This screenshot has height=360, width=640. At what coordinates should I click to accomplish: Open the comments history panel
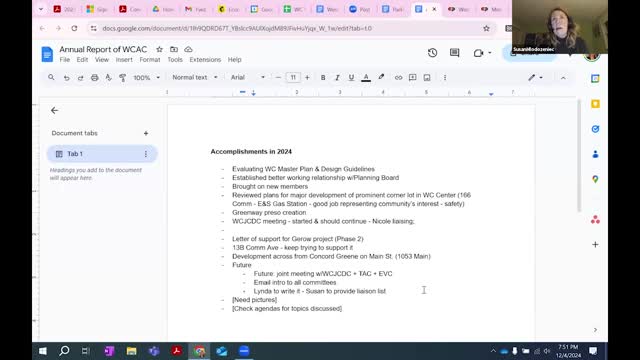click(x=454, y=53)
